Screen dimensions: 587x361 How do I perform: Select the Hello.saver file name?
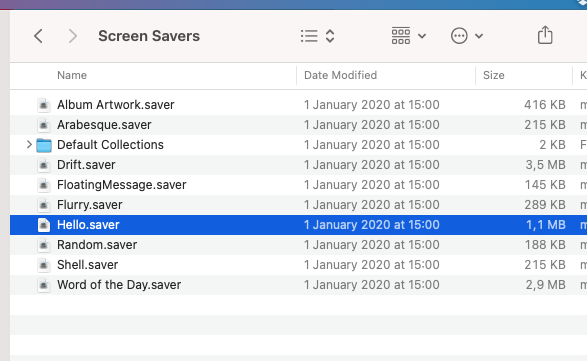click(88, 225)
